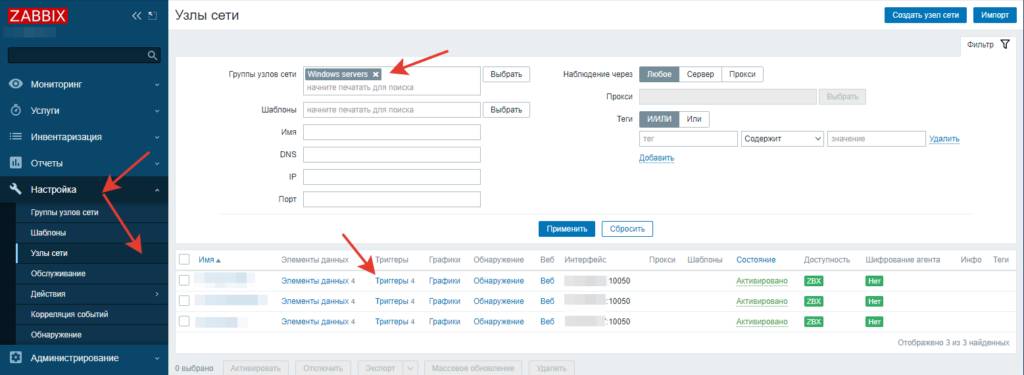Click Создать узел сети button
Viewport: 1024px width, 375px height.
pos(925,15)
